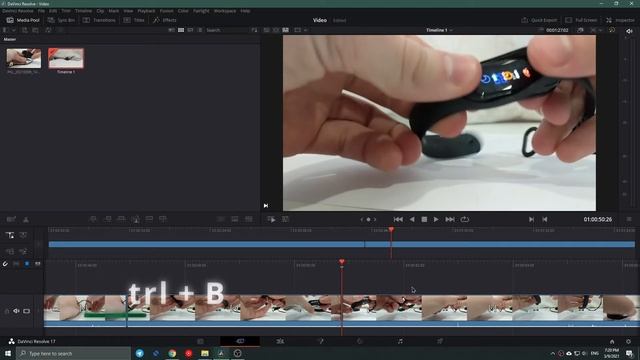Select the Timeline 1 thumbnail

66,58
